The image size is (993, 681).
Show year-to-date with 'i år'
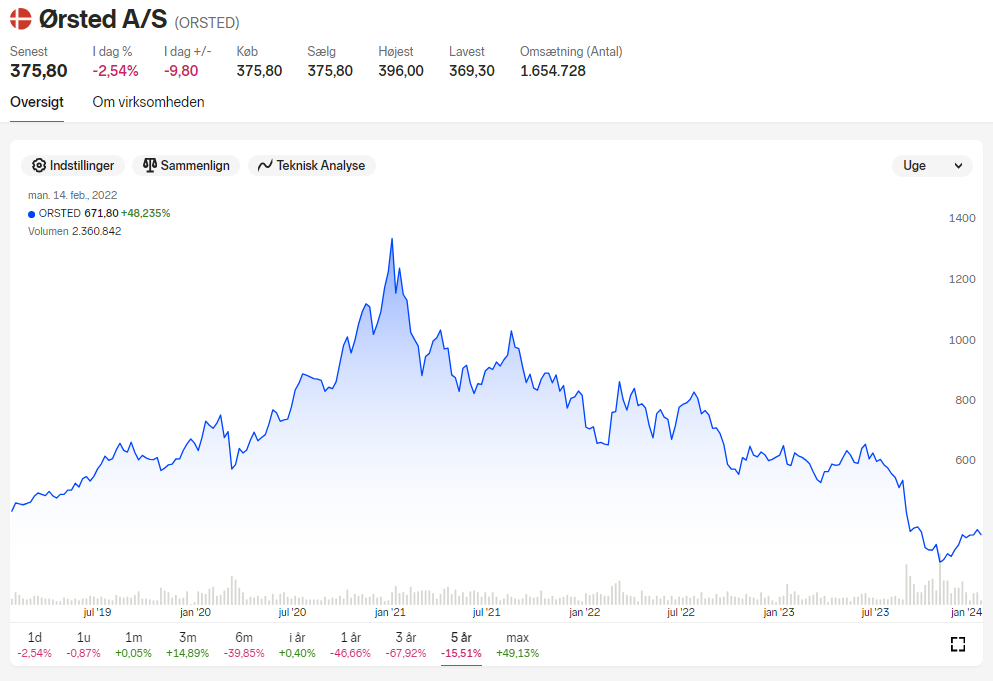[x=297, y=645]
